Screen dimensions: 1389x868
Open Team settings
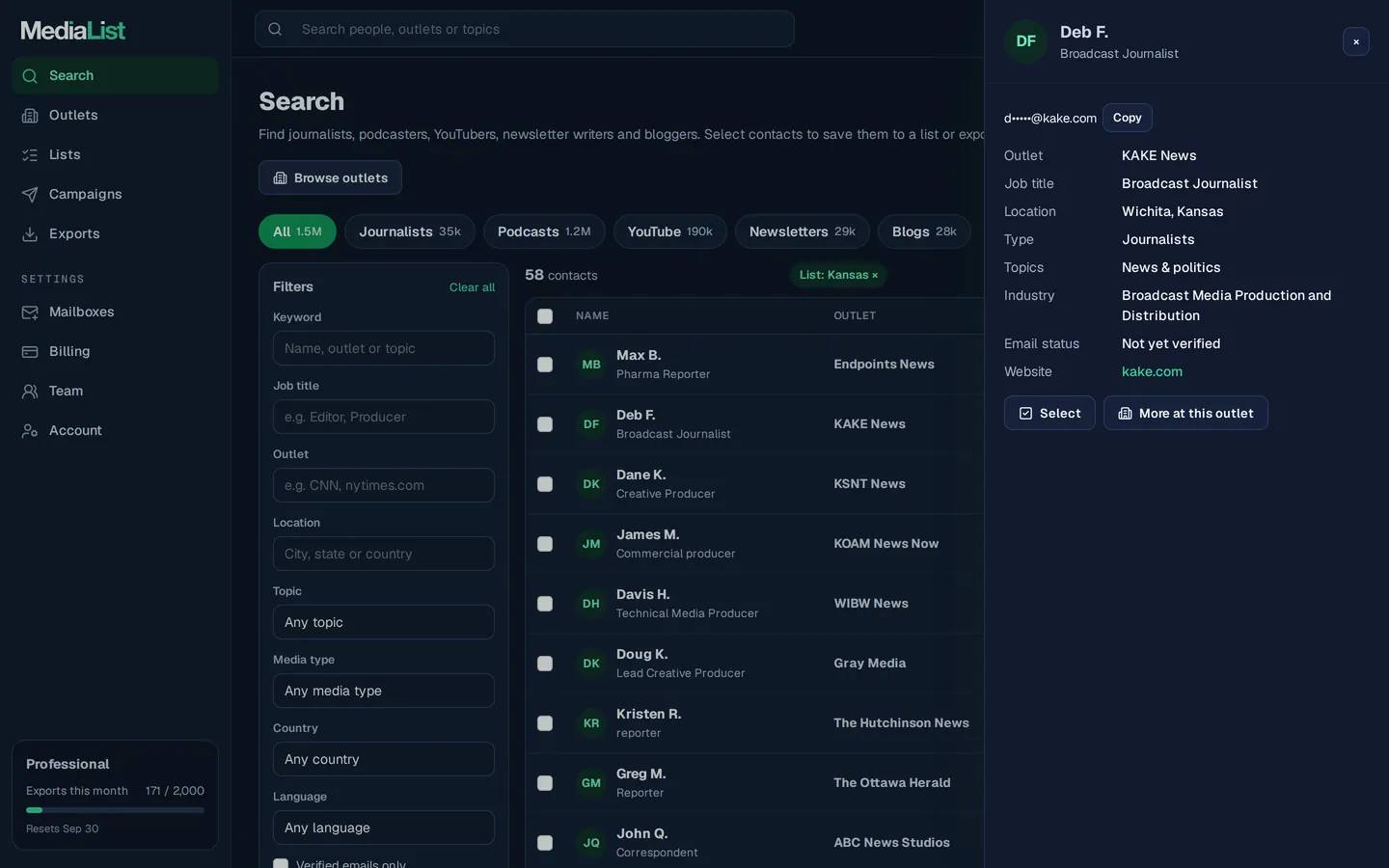click(115, 391)
